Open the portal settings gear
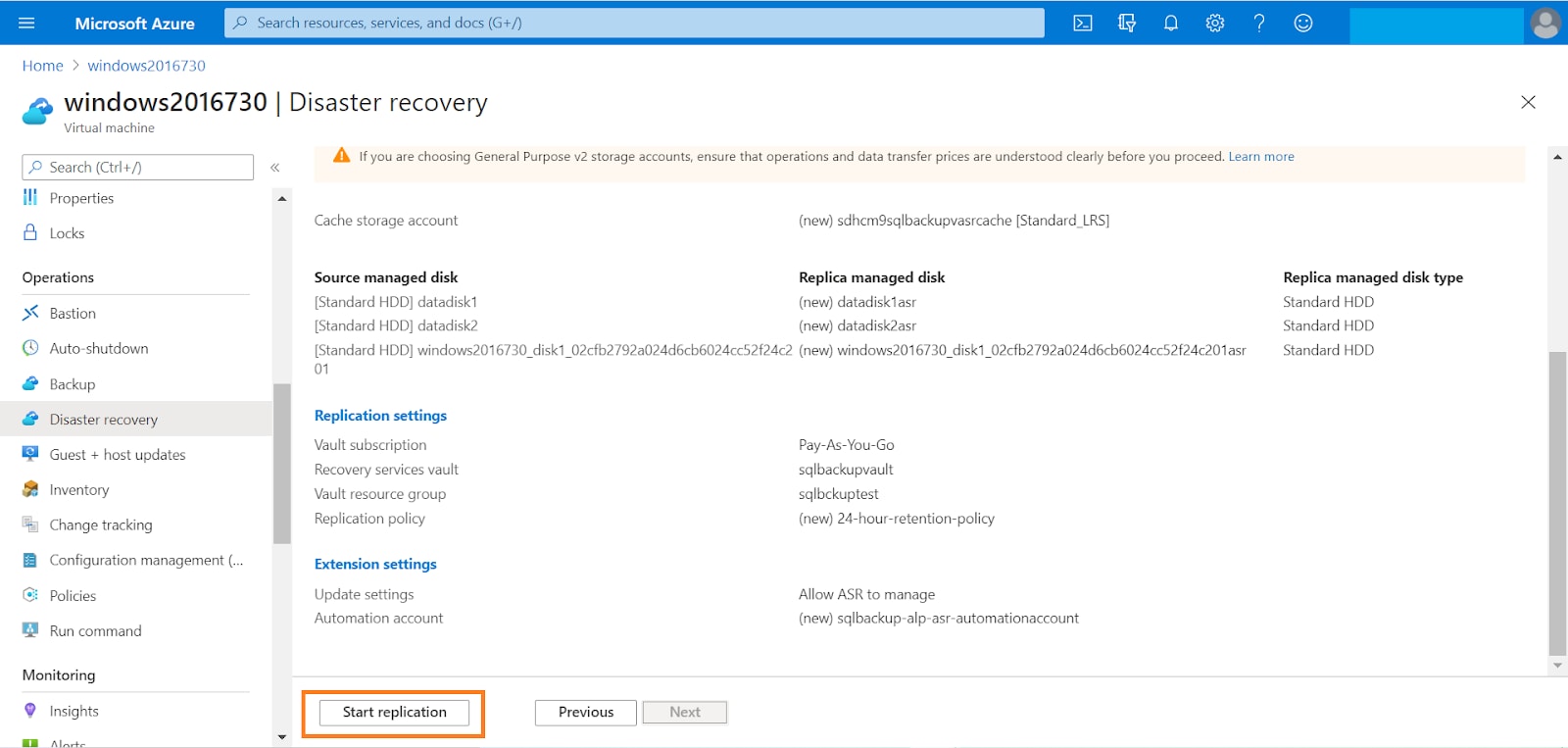1568x748 pixels. (1215, 23)
